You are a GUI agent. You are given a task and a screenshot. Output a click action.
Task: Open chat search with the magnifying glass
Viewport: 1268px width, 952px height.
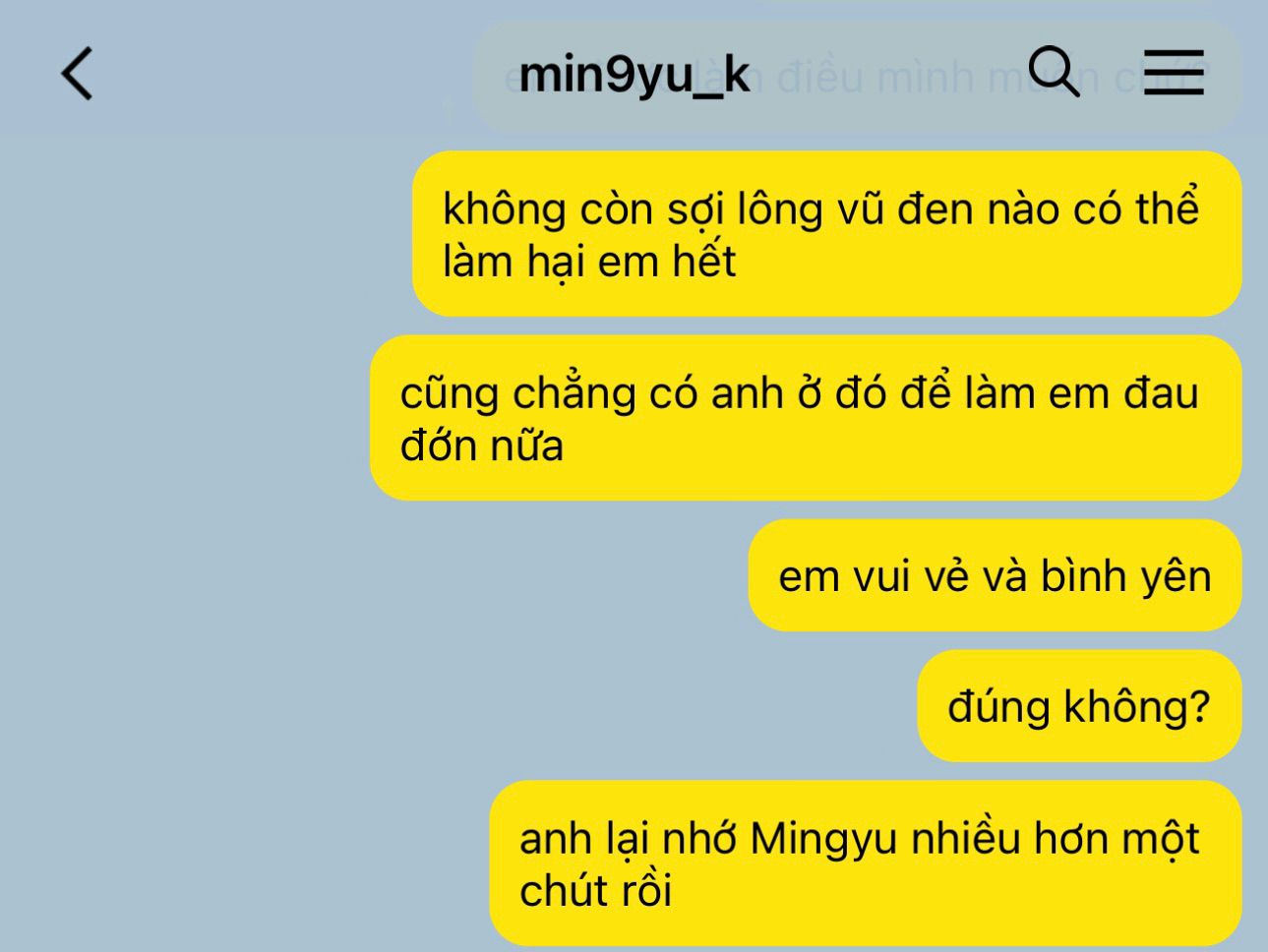pos(1054,72)
